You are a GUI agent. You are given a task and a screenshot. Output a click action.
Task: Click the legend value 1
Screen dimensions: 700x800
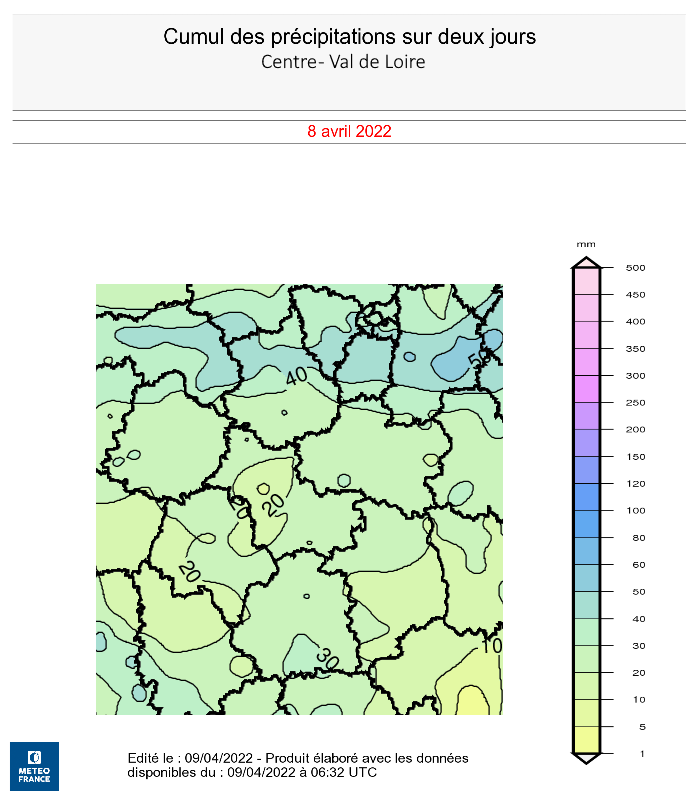click(642, 754)
